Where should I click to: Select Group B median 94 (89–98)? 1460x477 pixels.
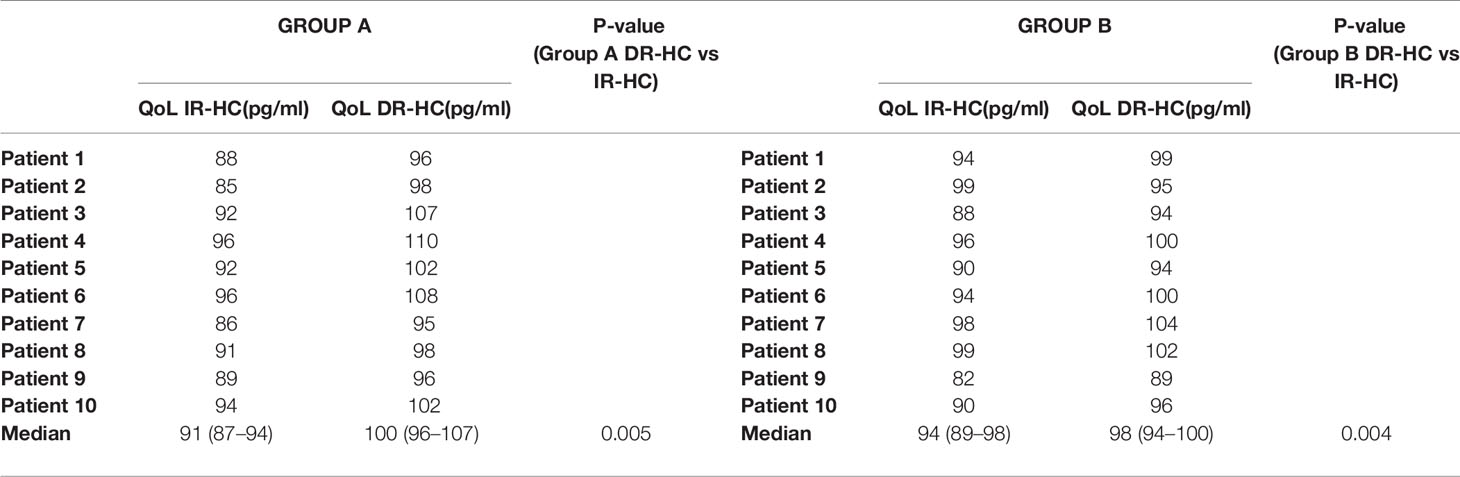point(964,434)
